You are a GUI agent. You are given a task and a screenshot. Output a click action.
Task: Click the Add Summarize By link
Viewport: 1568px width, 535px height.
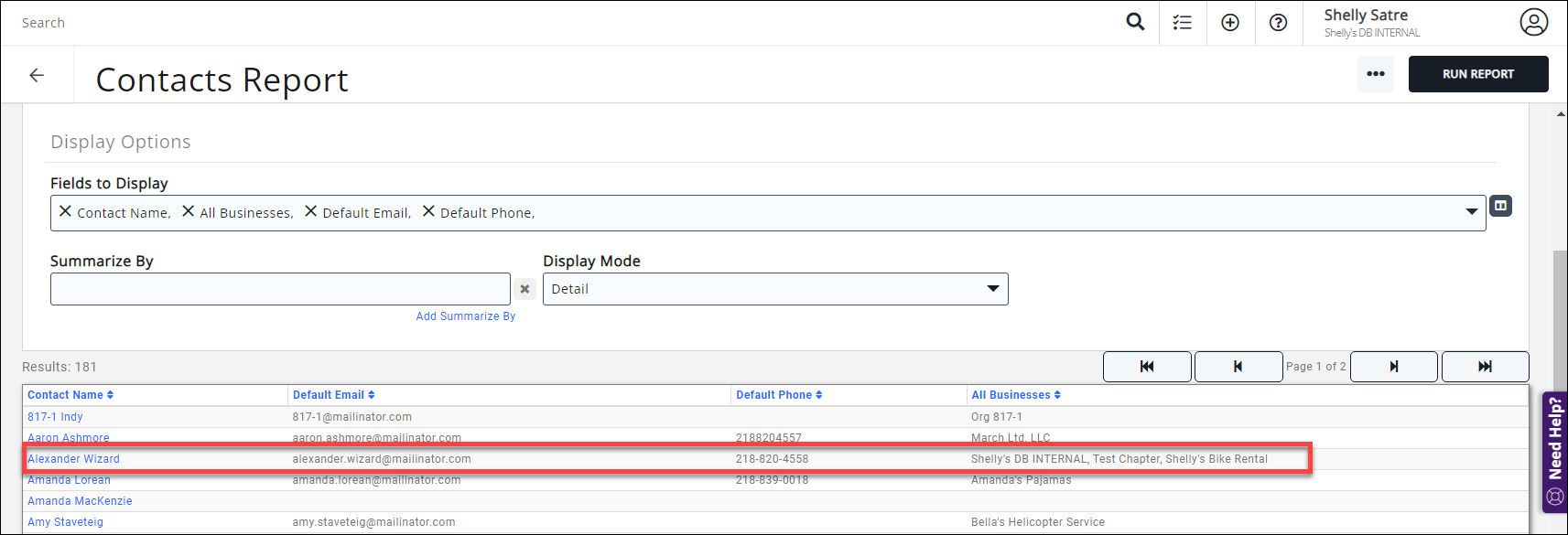point(465,316)
